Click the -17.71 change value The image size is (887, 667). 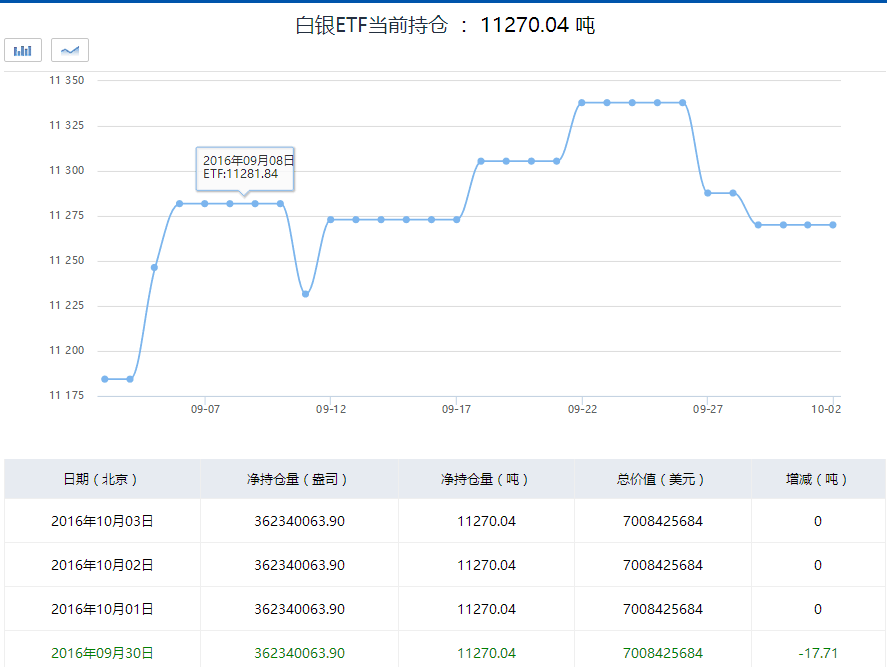[817, 653]
